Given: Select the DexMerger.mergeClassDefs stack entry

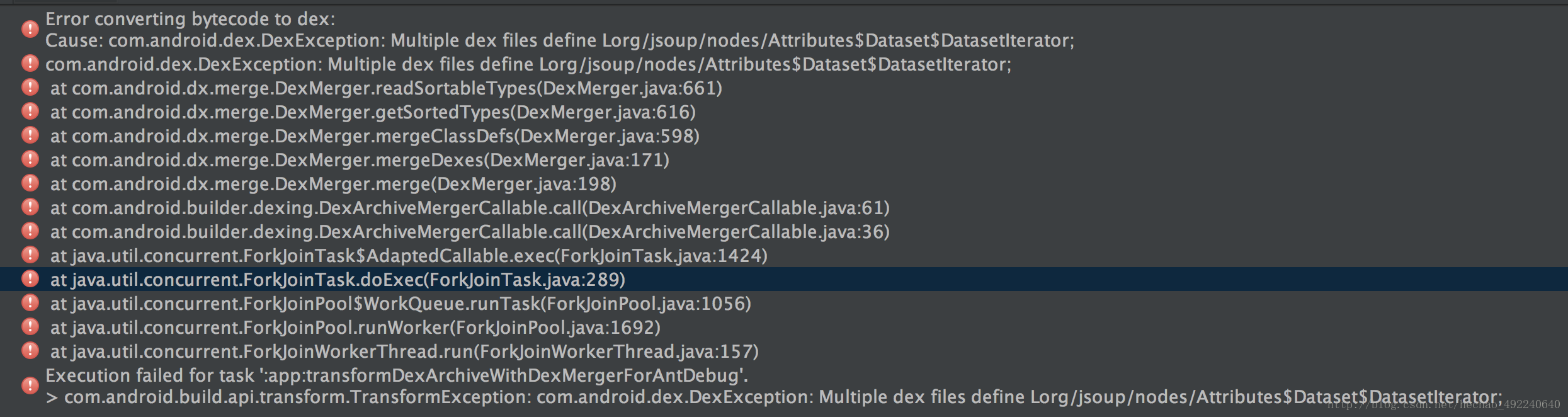Looking at the screenshot, I should 375,136.
